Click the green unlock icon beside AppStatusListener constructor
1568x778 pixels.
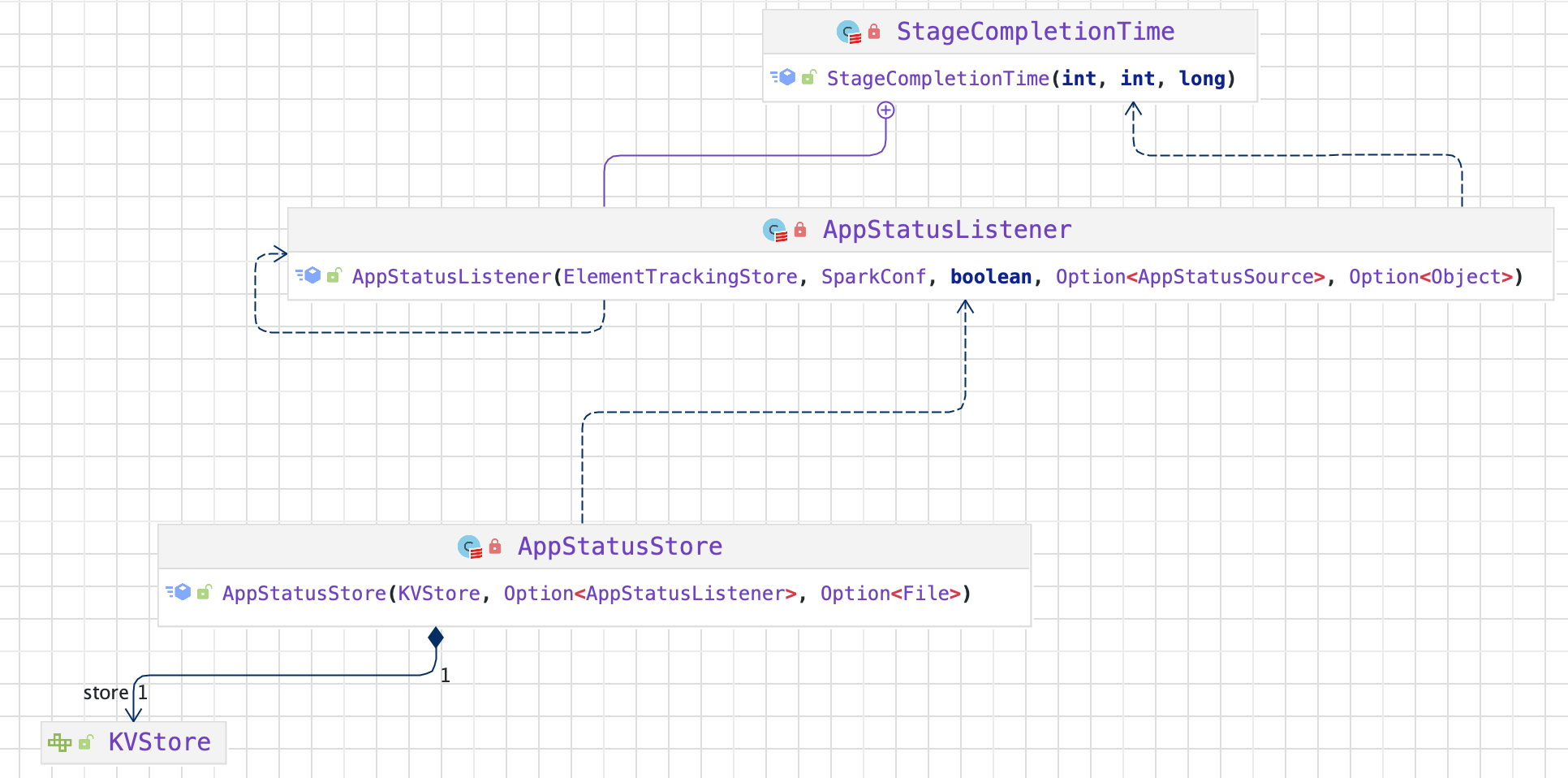click(x=334, y=276)
